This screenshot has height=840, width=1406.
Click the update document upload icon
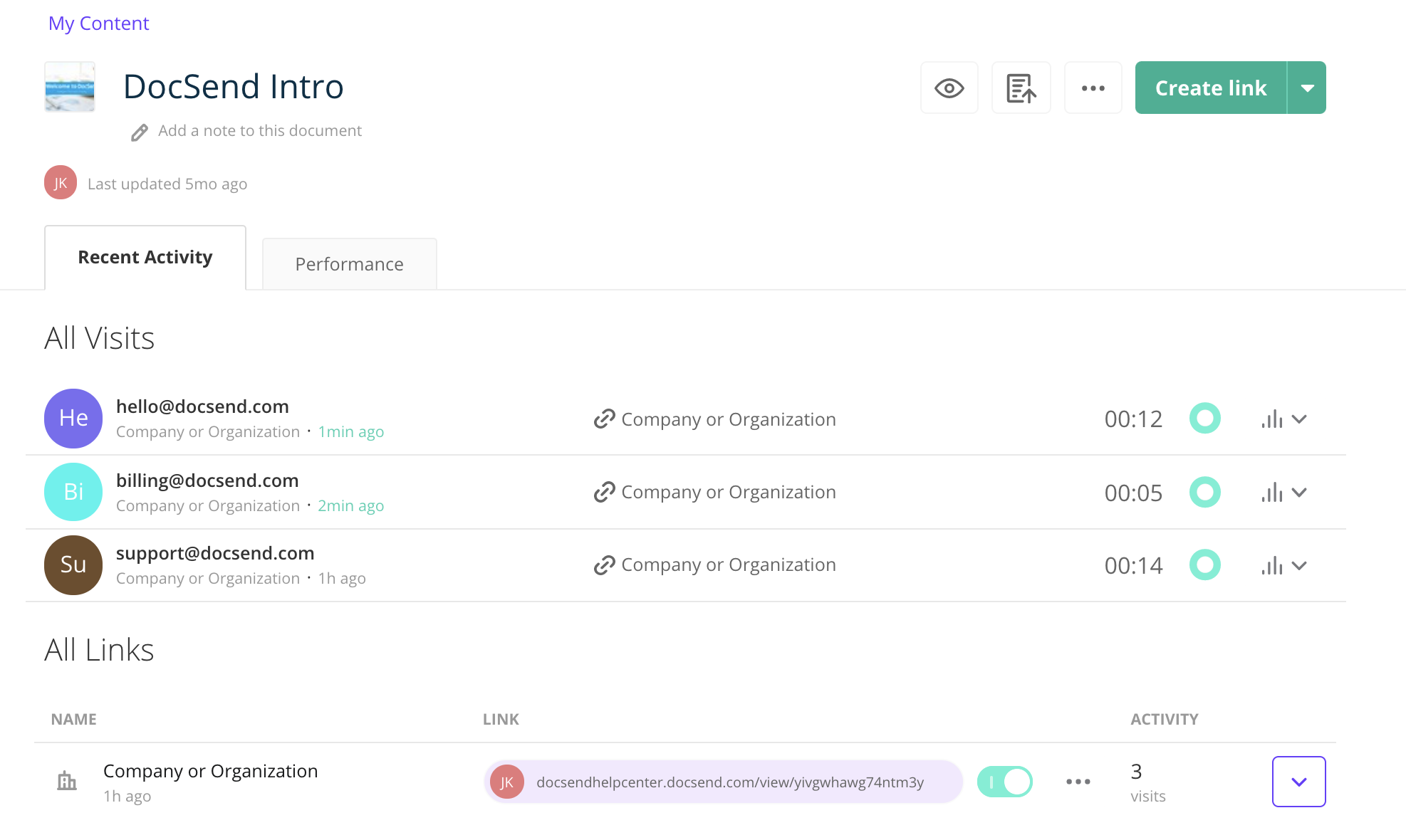tap(1021, 88)
